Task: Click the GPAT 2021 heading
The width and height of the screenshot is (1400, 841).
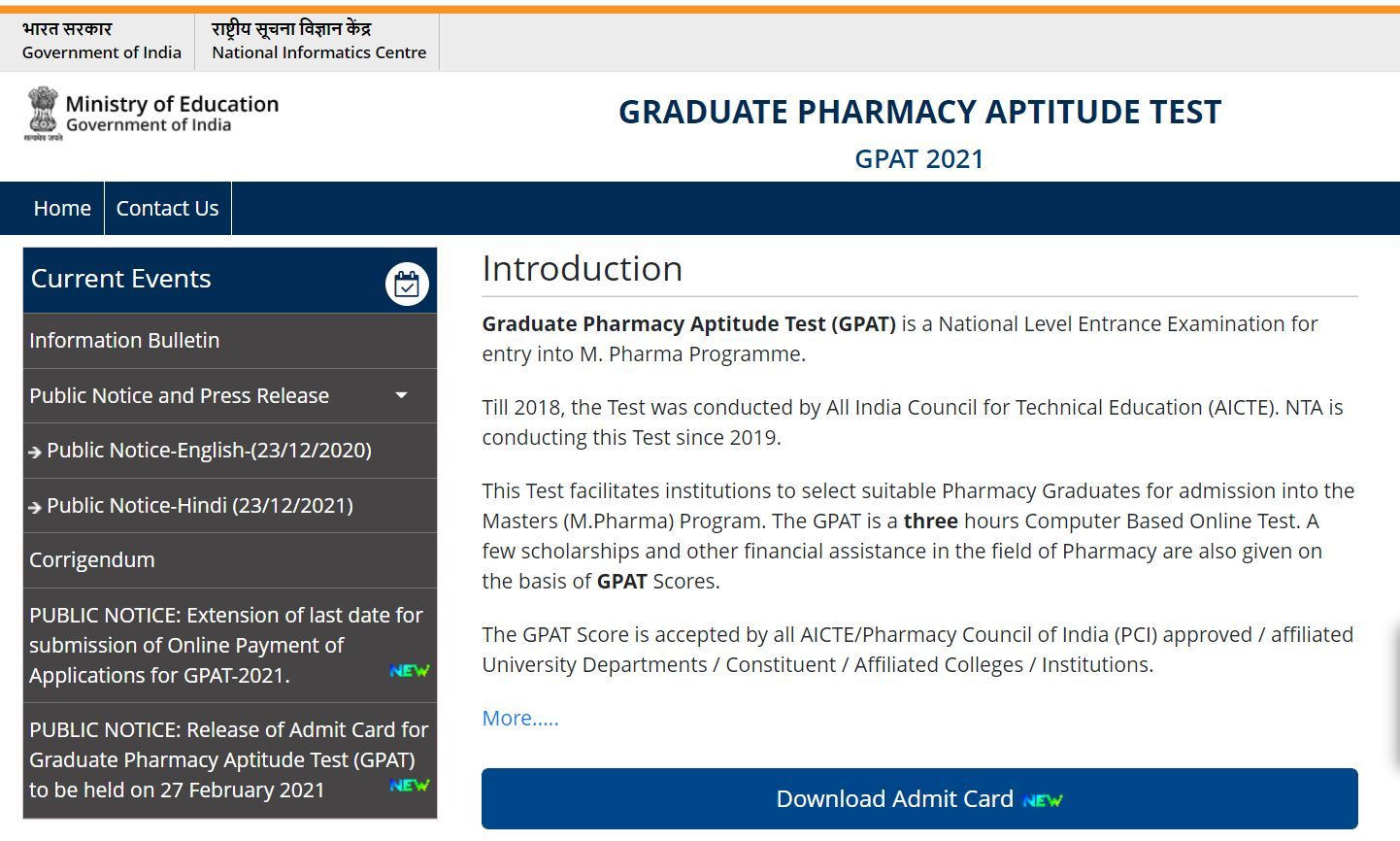Action: tap(920, 158)
